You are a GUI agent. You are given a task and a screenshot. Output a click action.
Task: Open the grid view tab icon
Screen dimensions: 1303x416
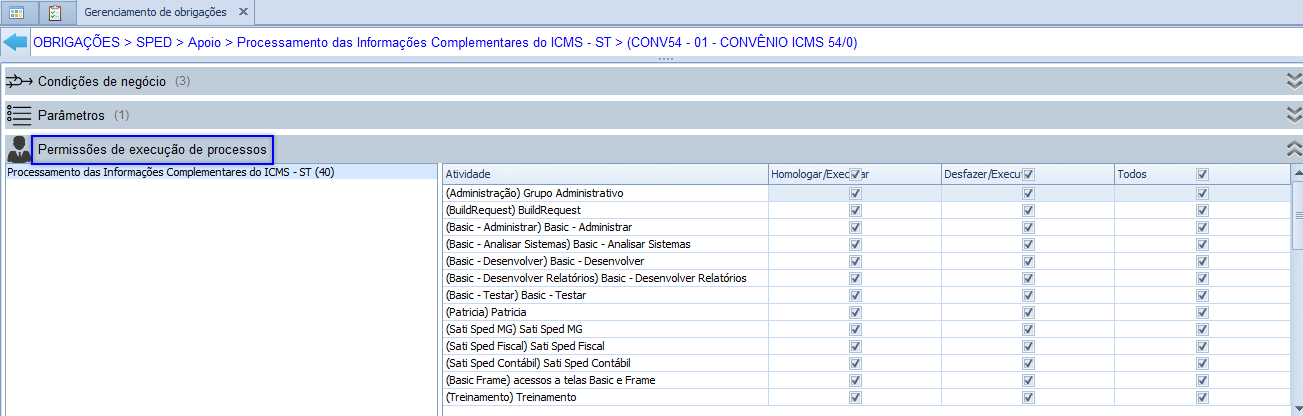coord(18,13)
